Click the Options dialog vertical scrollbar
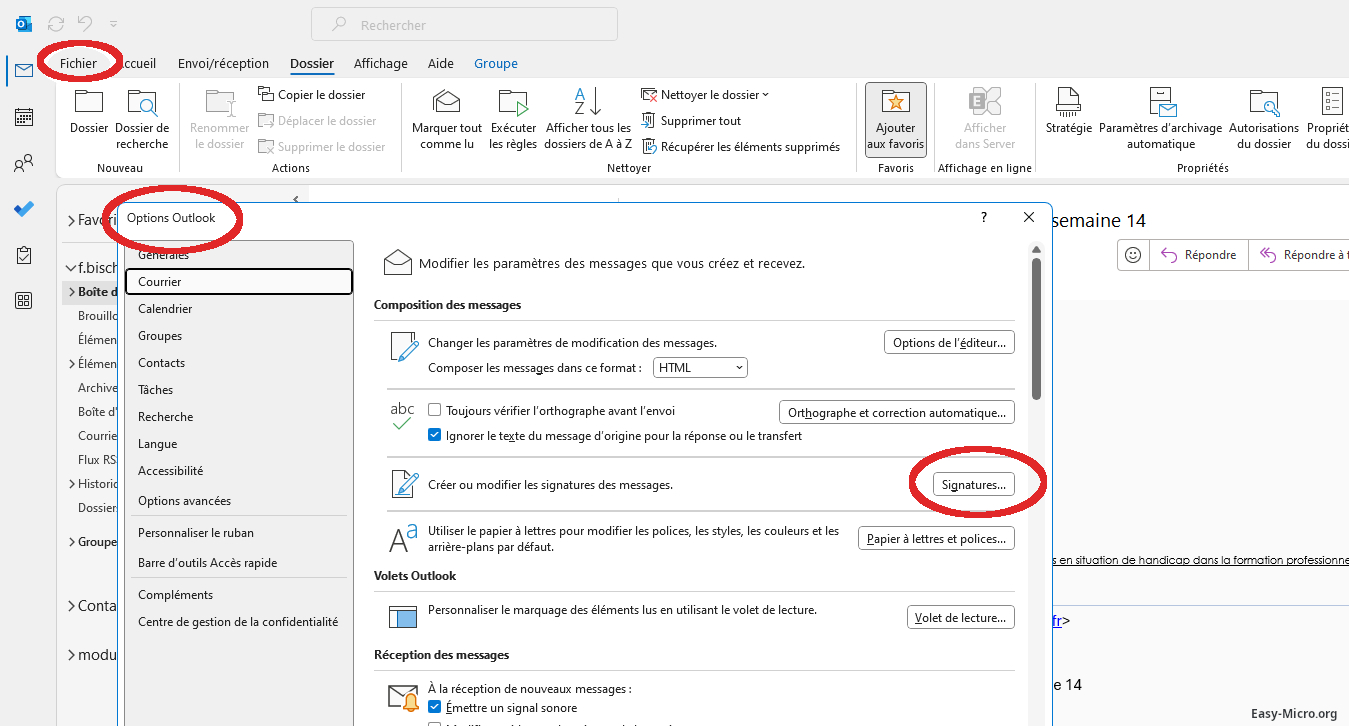 [1036, 329]
